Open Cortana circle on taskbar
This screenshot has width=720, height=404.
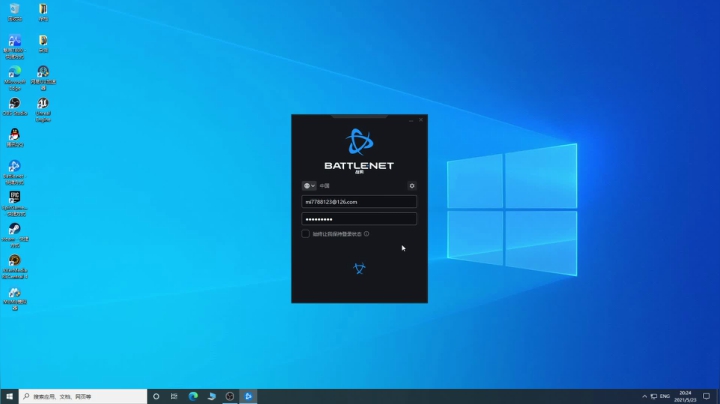point(156,396)
